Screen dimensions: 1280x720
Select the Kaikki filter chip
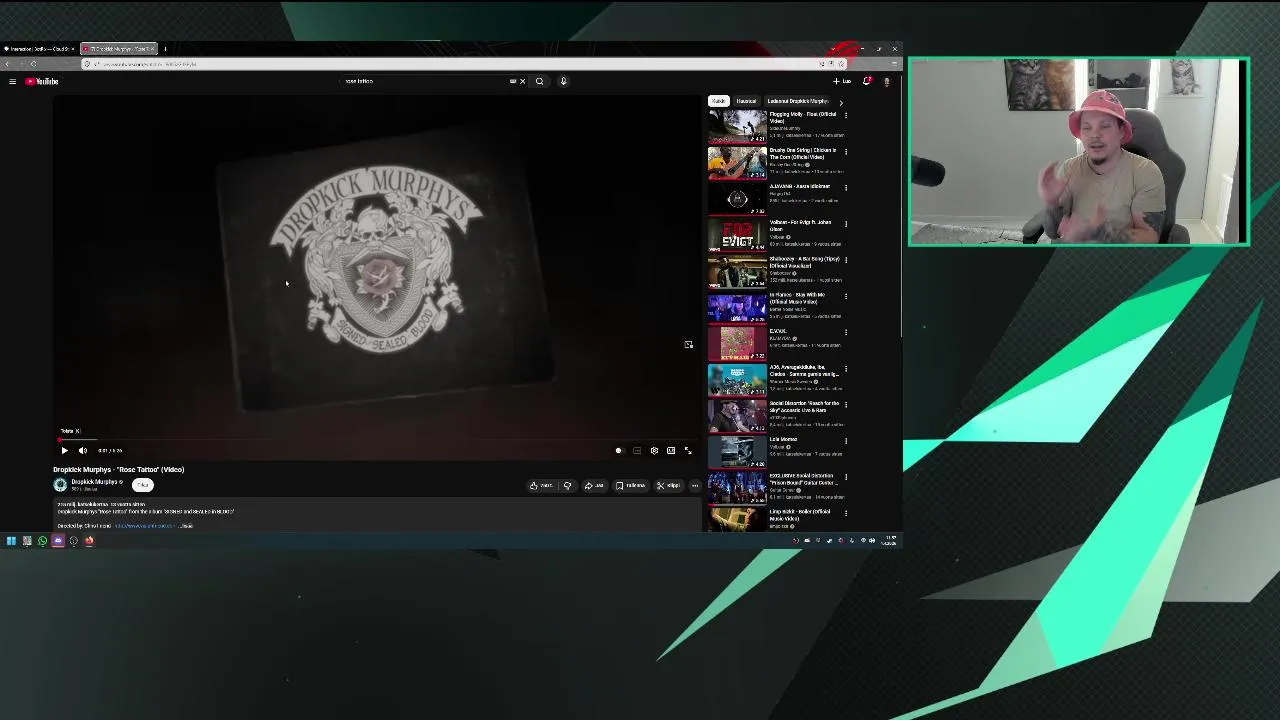click(x=718, y=101)
